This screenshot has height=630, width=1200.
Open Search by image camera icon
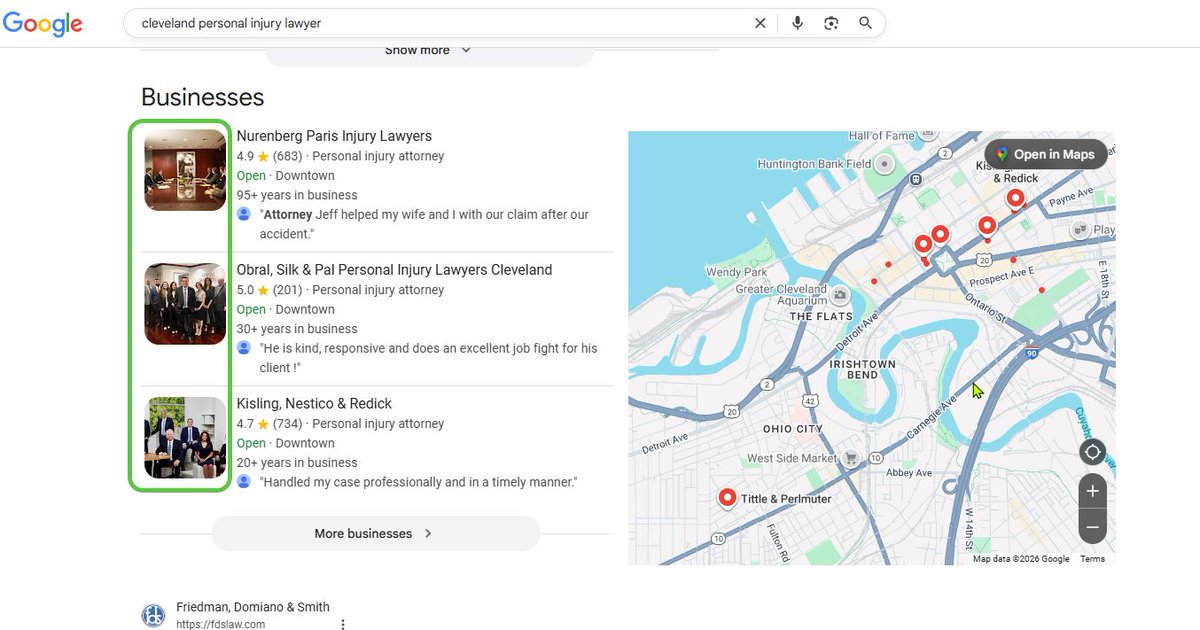[x=831, y=23]
